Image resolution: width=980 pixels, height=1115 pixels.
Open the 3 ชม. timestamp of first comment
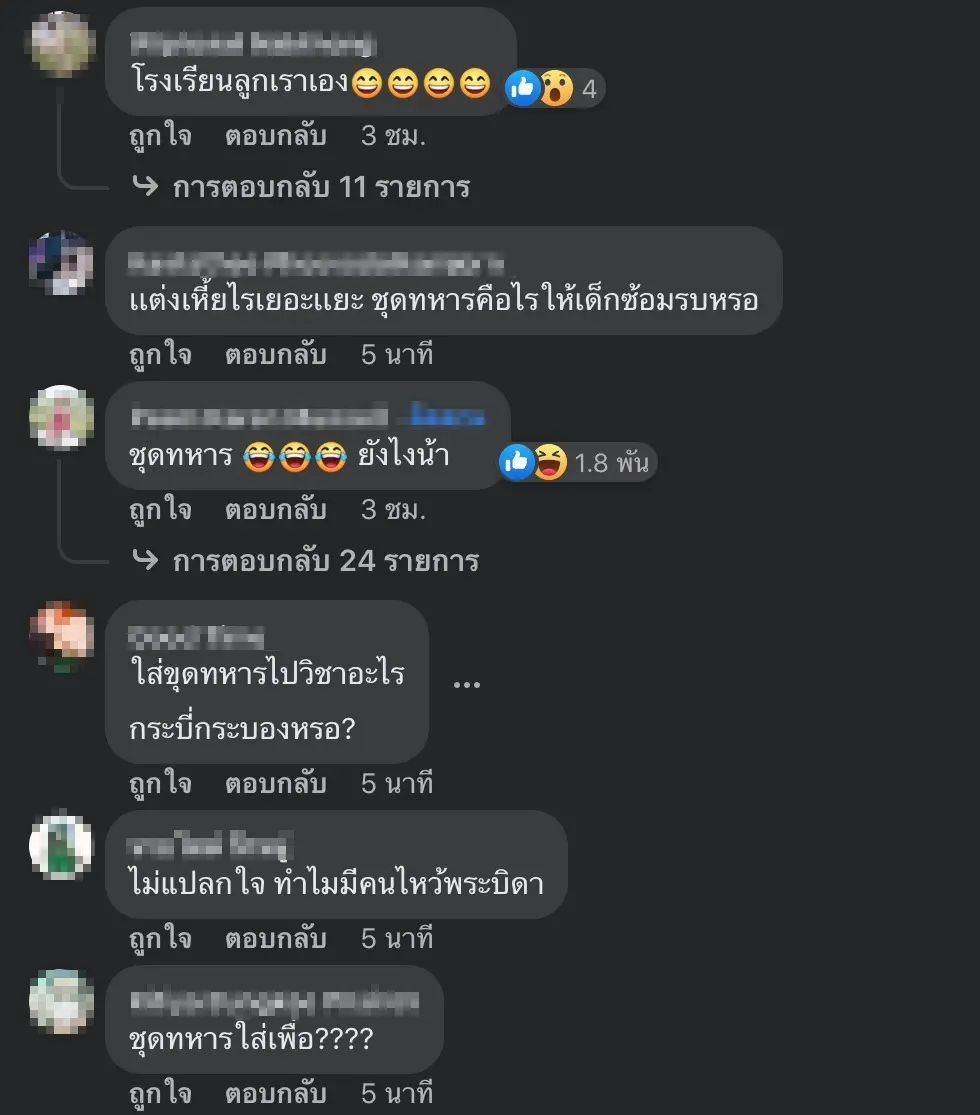(x=393, y=135)
